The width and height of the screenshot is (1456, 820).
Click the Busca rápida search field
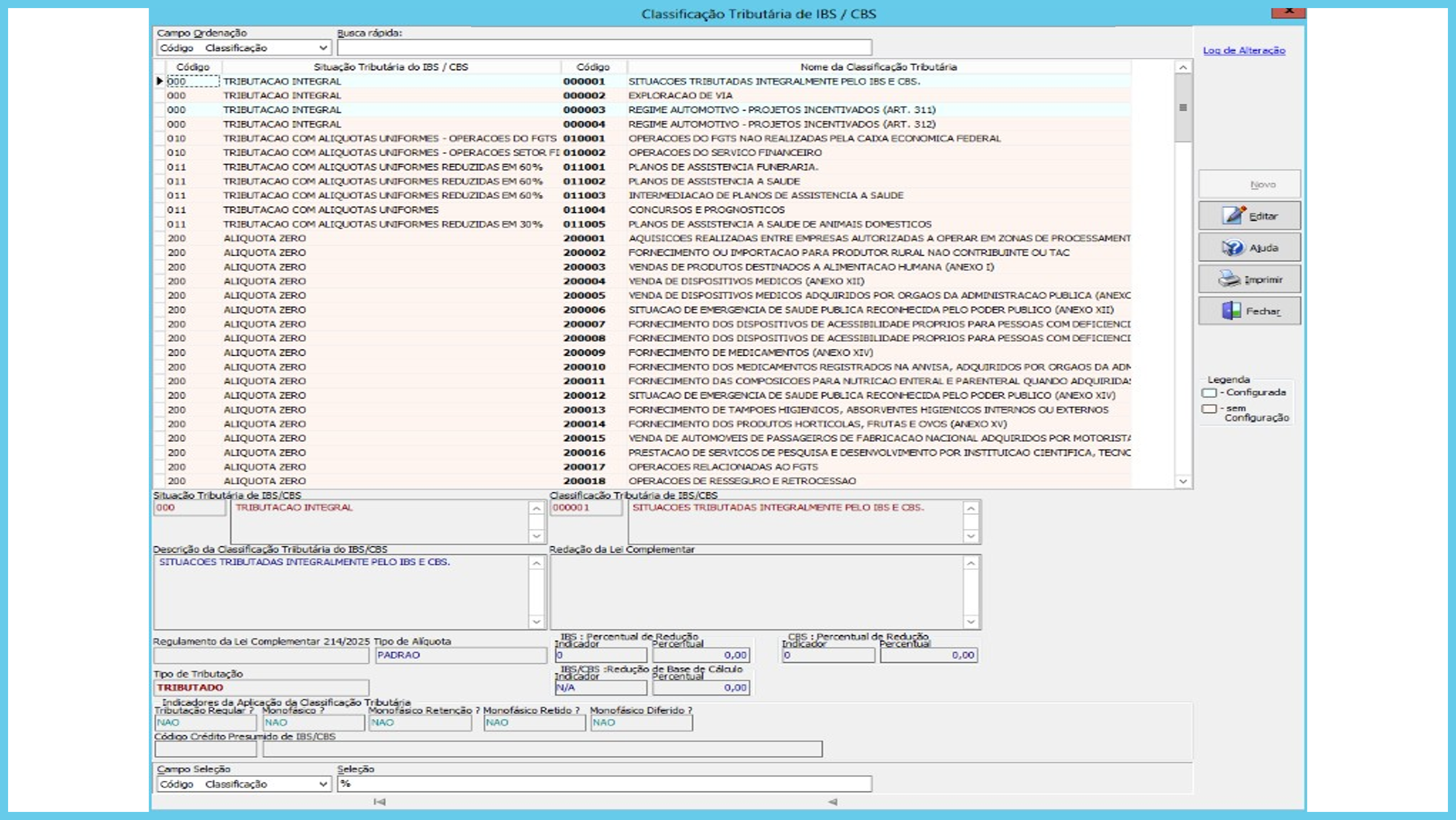[x=604, y=48]
